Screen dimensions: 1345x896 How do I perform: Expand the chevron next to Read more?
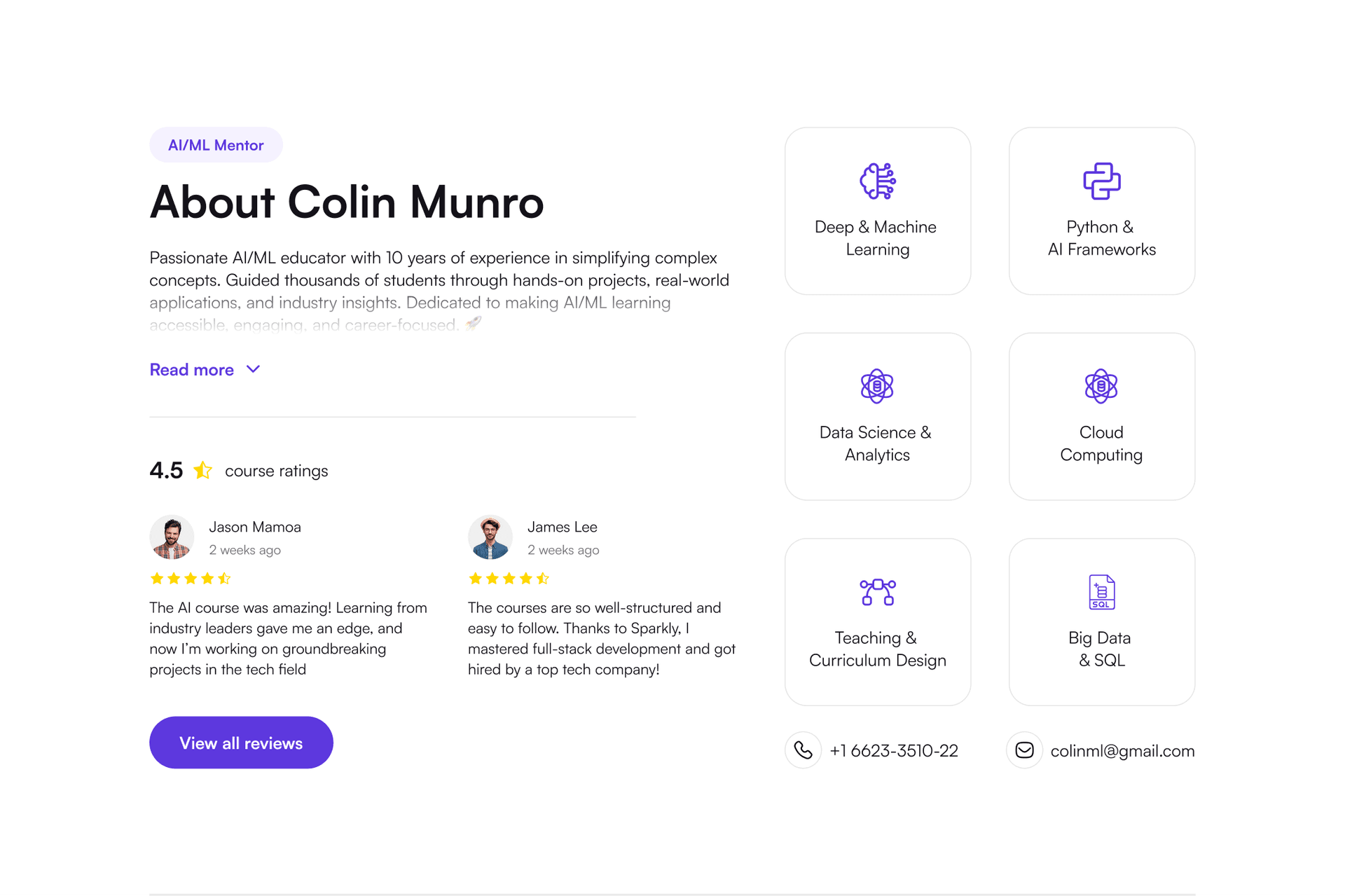(254, 369)
